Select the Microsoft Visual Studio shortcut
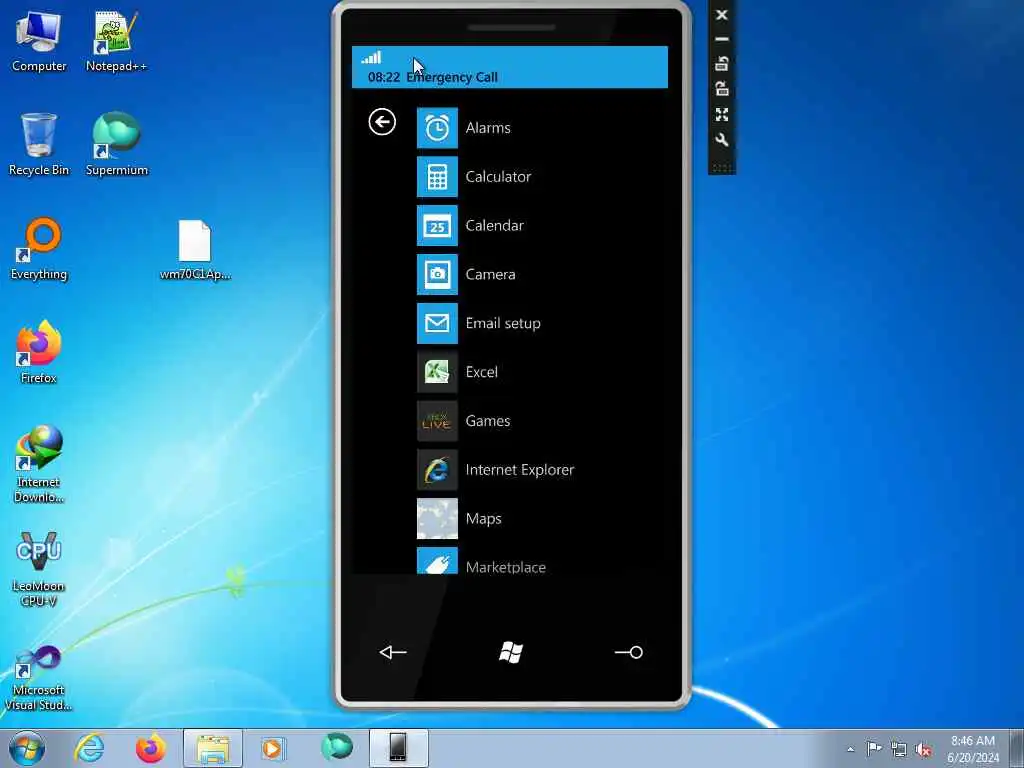Viewport: 1024px width, 768px height. pyautogui.click(x=39, y=677)
